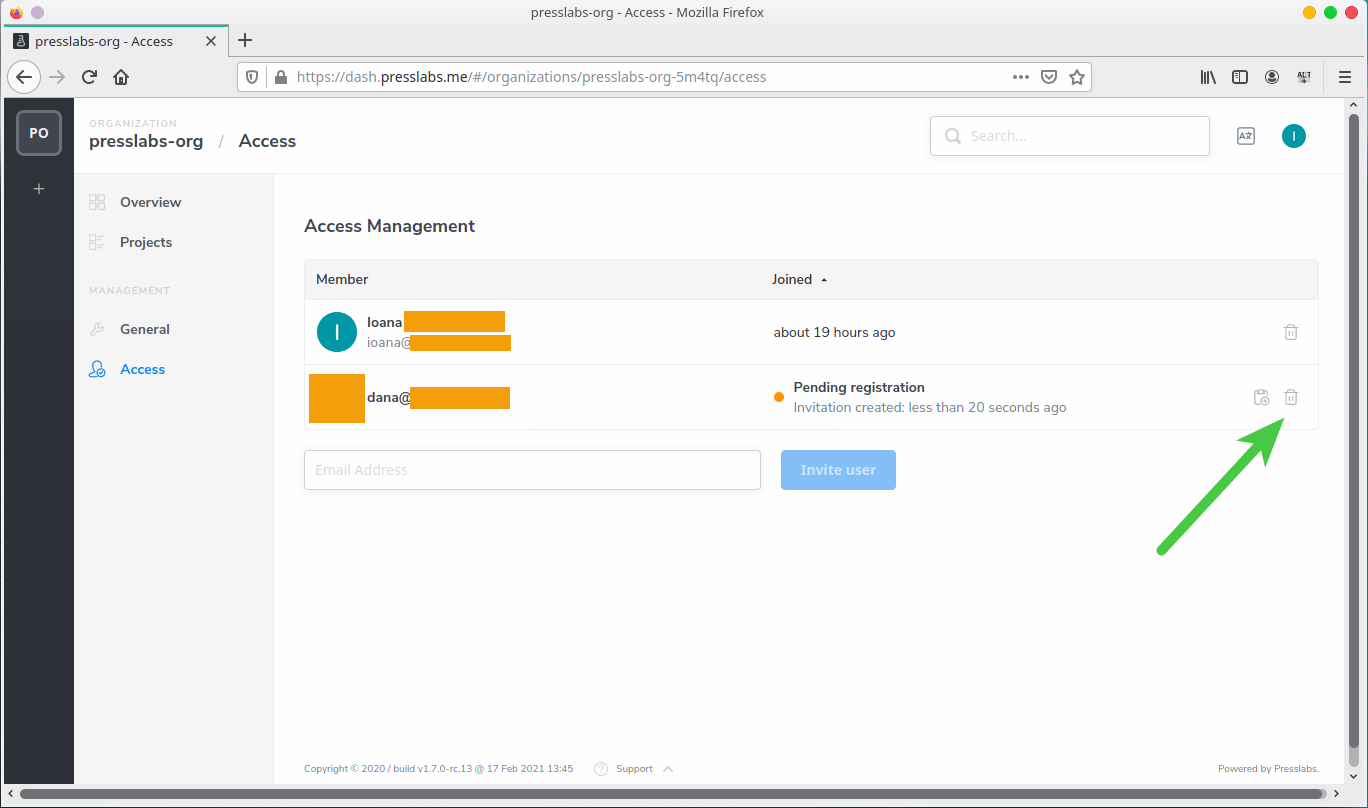Expand the Support chevron in footer
1368x808 pixels.
[668, 769]
